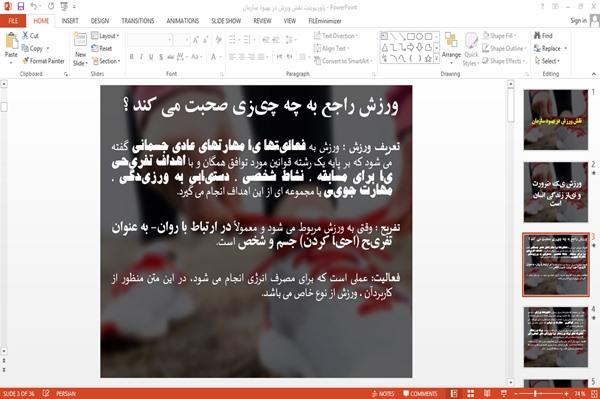
Task: Switch to SLIDE SHOW tab
Action: [x=226, y=21]
